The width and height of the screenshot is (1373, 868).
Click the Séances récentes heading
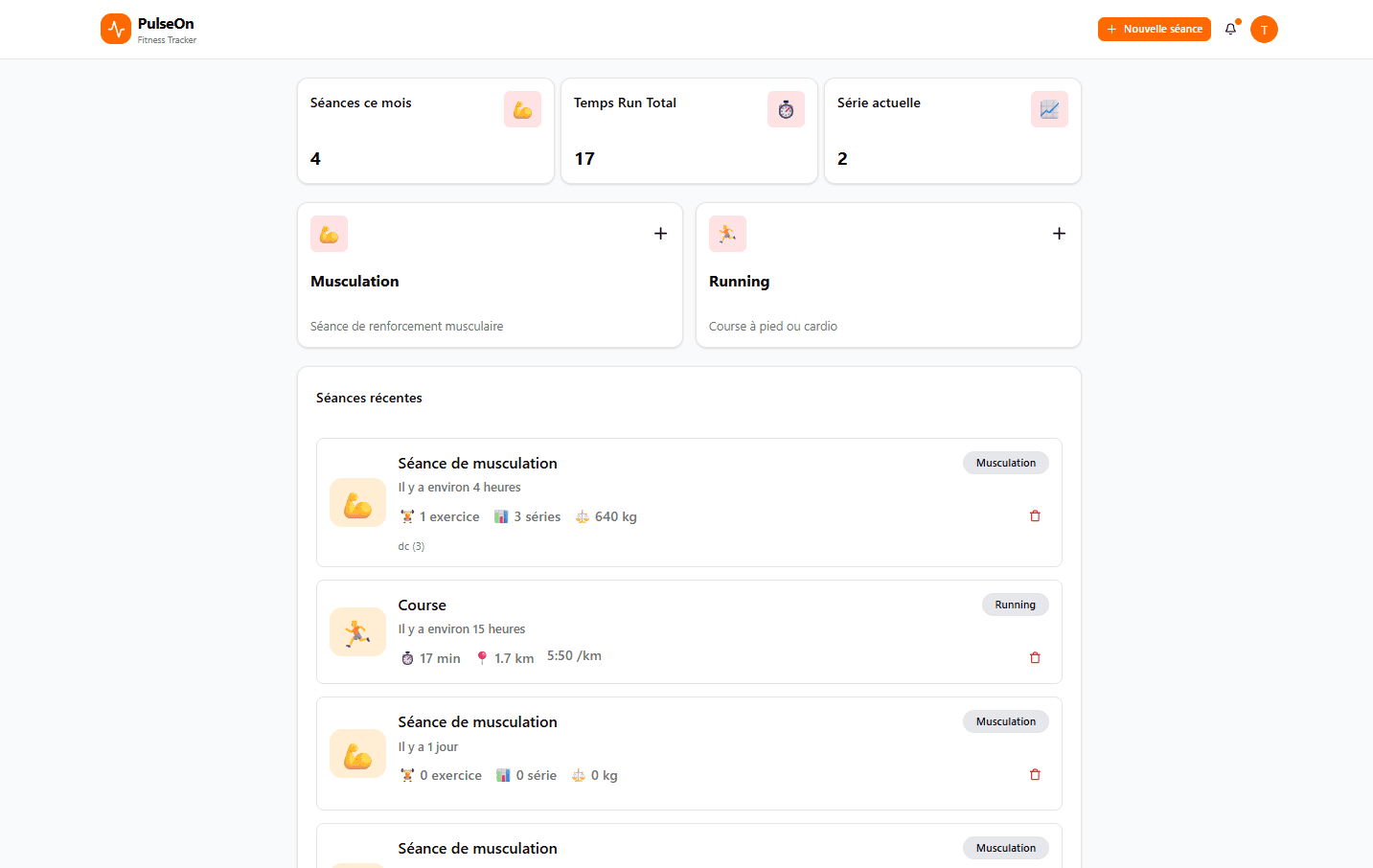(x=369, y=398)
